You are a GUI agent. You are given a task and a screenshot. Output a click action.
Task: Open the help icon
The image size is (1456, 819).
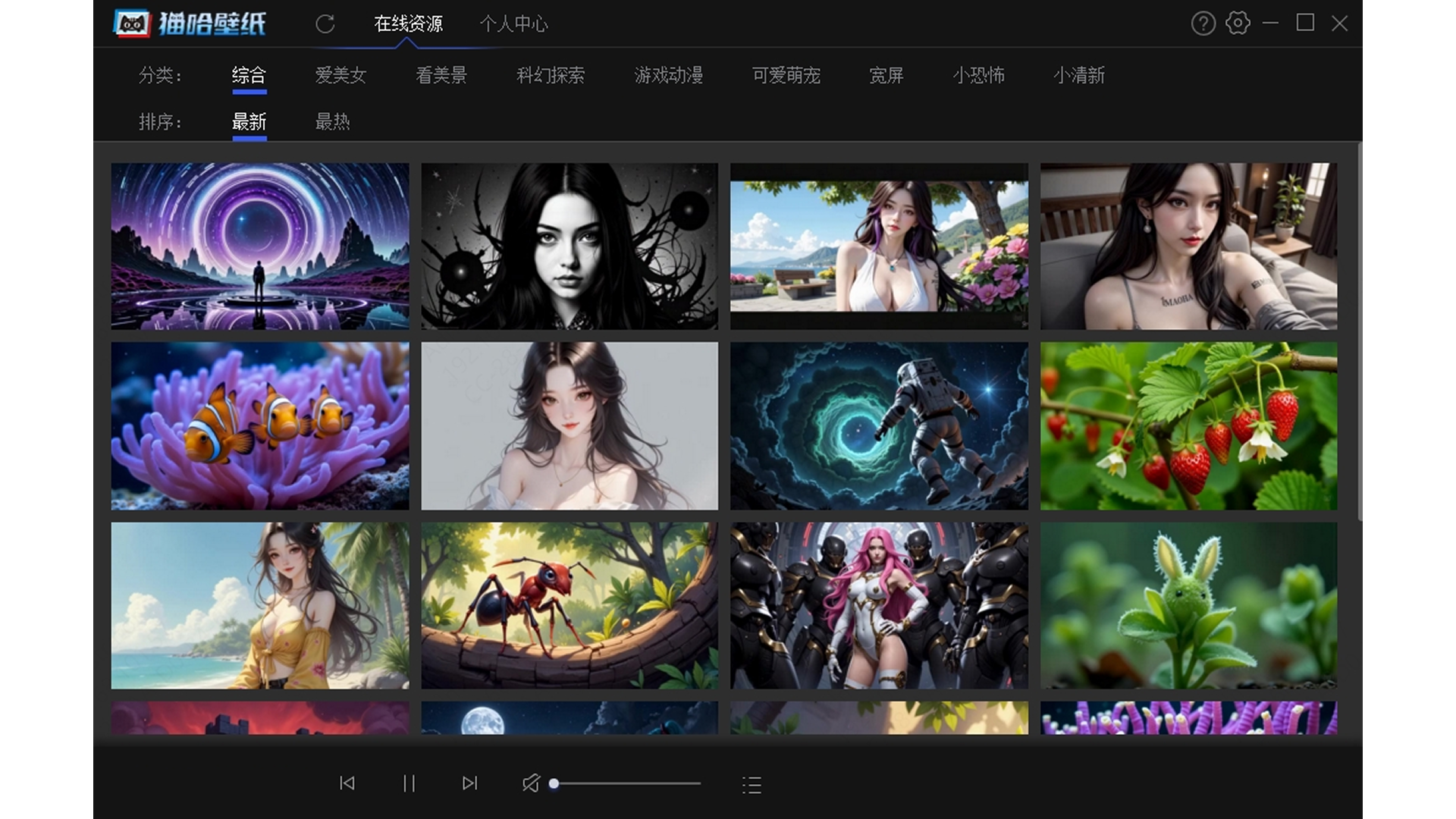pyautogui.click(x=1203, y=24)
